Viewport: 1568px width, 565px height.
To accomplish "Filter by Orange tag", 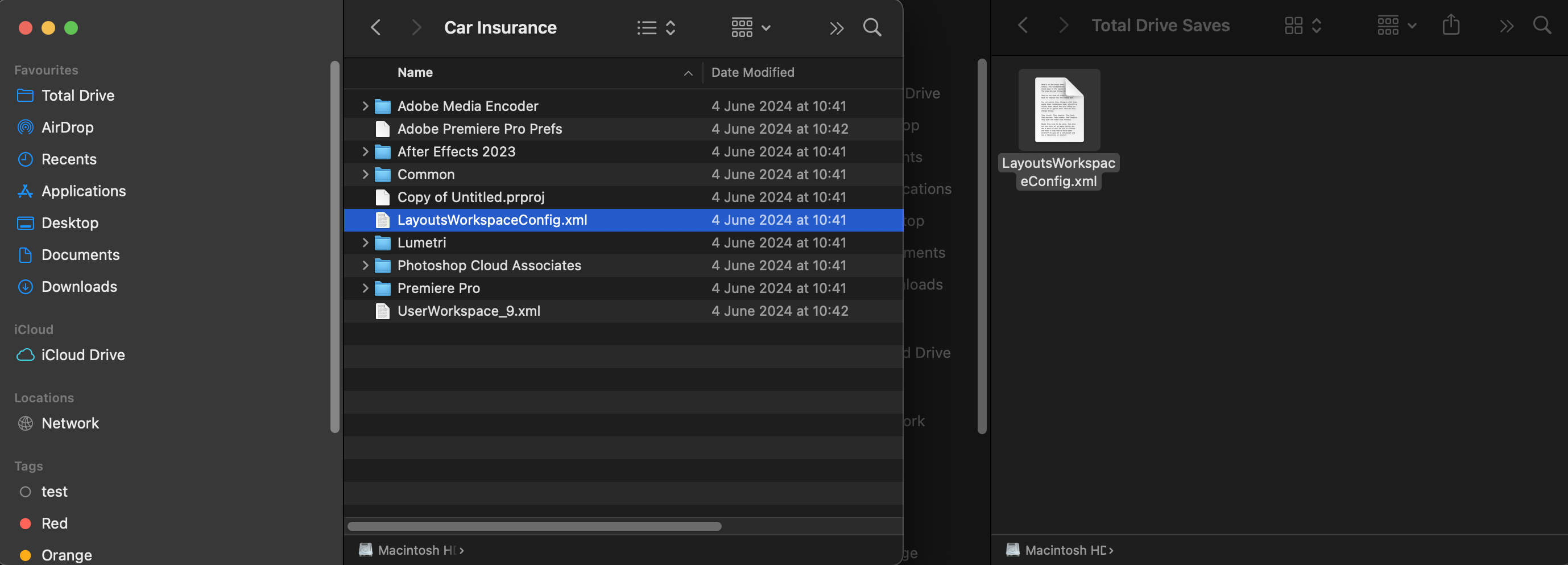I will click(67, 555).
